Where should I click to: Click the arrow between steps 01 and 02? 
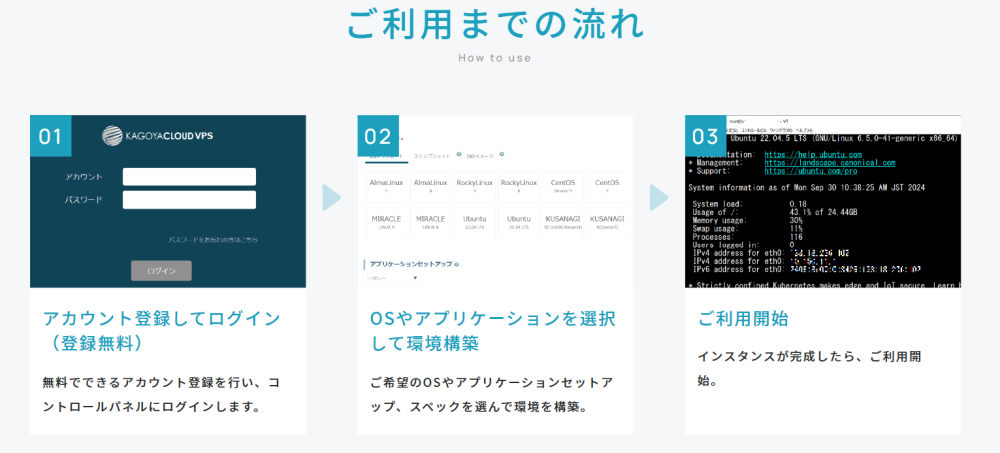(331, 197)
